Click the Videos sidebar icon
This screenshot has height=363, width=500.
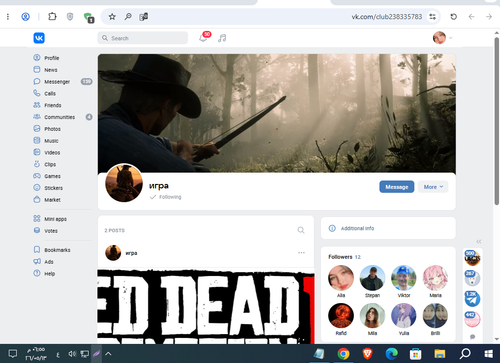(x=37, y=152)
